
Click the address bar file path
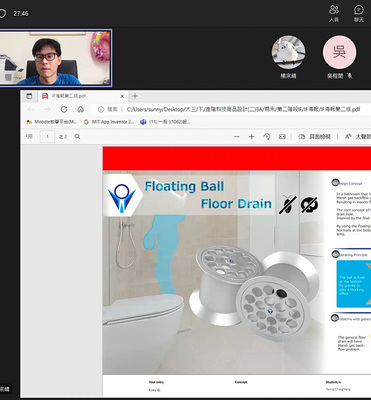(x=243, y=109)
